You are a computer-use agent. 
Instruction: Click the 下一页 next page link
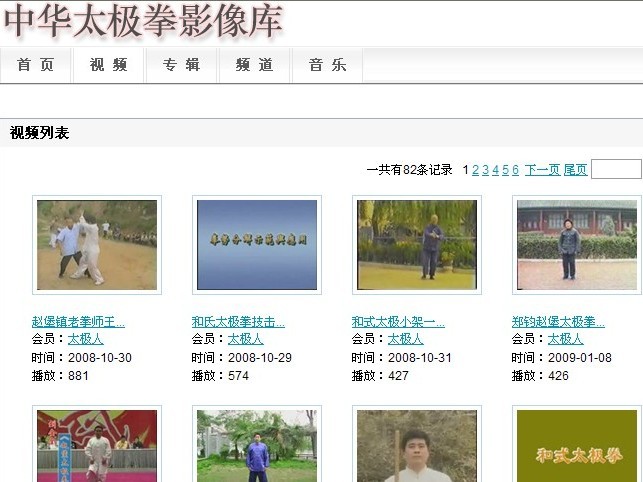542,170
